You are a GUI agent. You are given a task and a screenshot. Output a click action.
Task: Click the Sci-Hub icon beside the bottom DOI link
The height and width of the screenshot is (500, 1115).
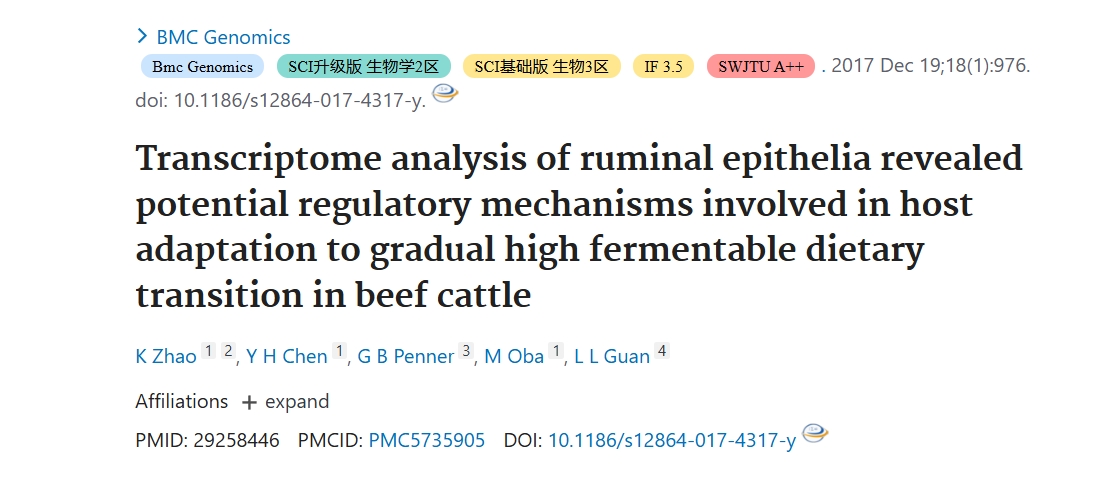pyautogui.click(x=815, y=433)
